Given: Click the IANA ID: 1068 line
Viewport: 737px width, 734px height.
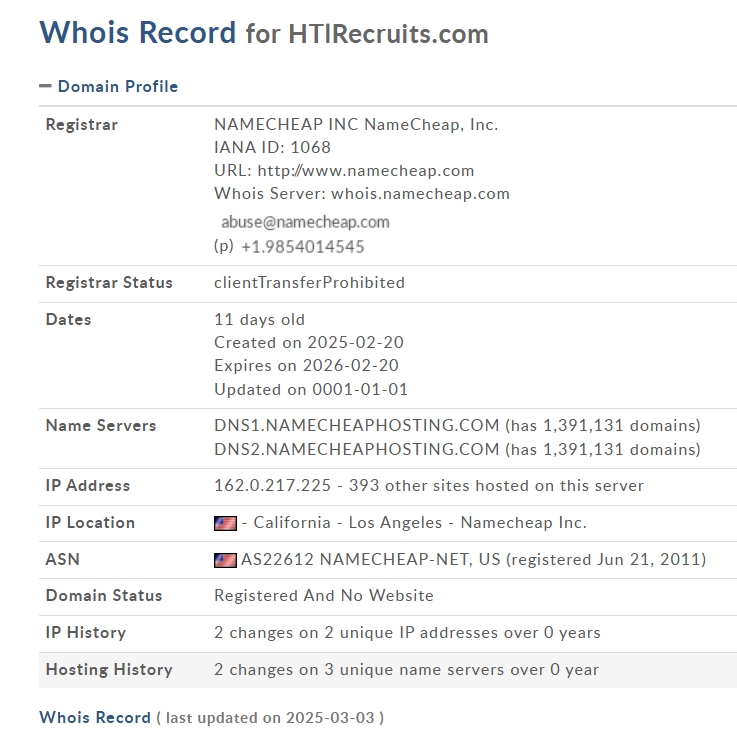Looking at the screenshot, I should [272, 148].
